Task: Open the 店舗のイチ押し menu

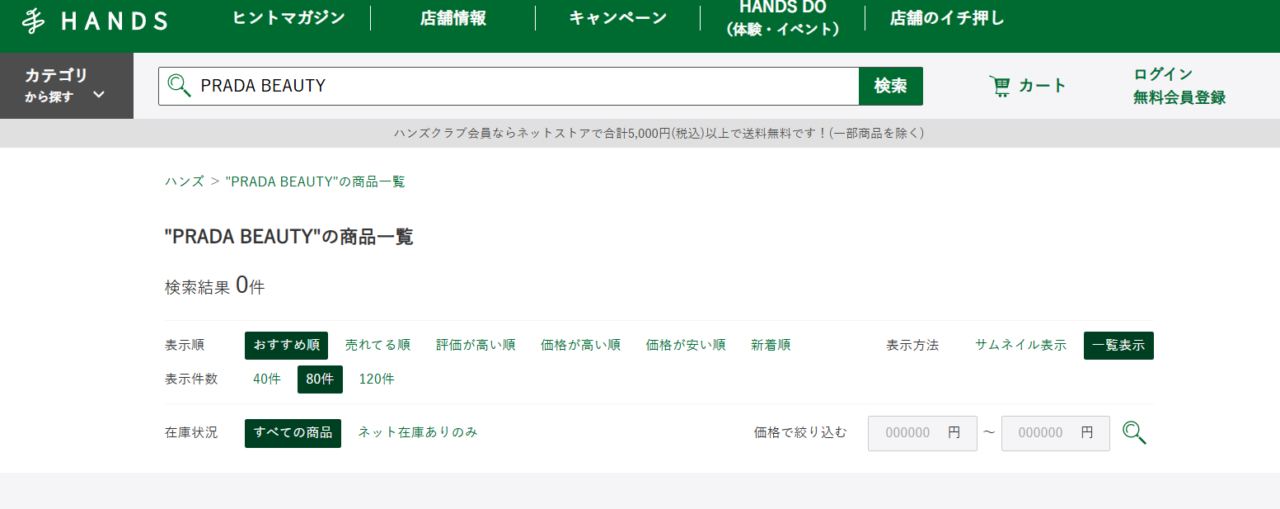Action: (947, 18)
